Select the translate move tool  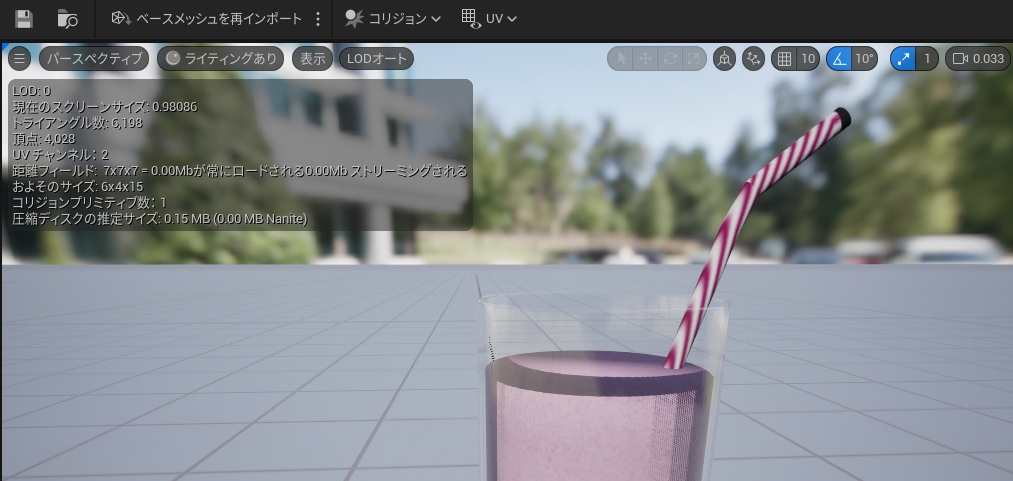(645, 59)
